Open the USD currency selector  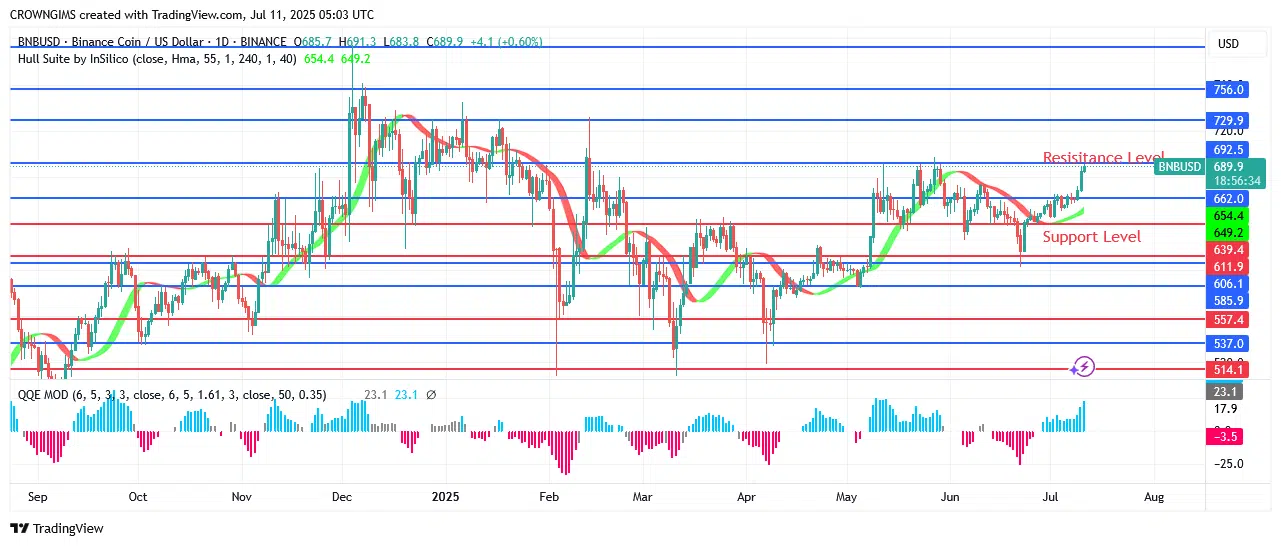coord(1227,44)
